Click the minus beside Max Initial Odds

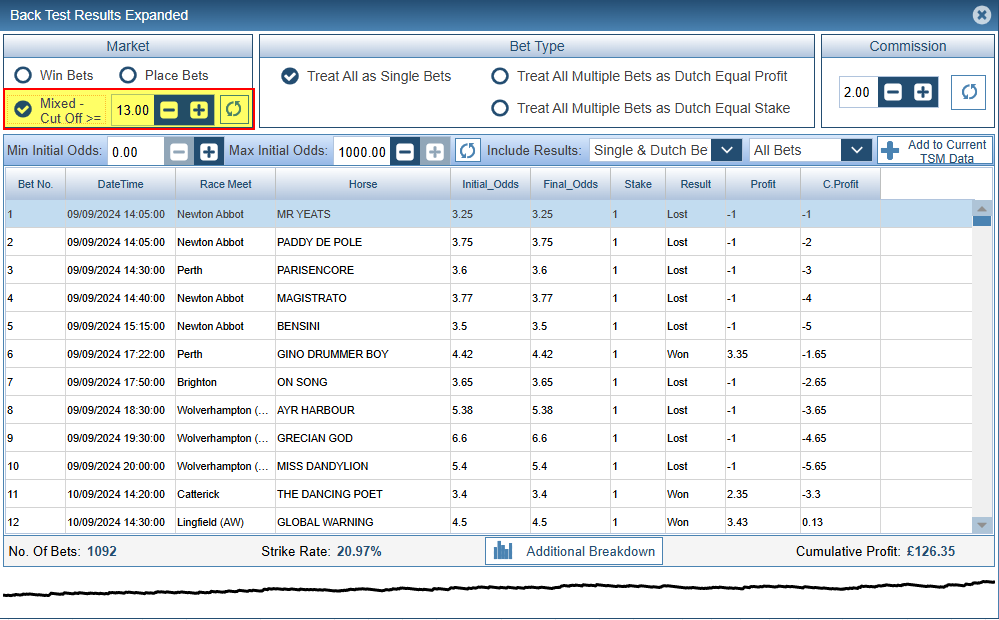(x=405, y=151)
